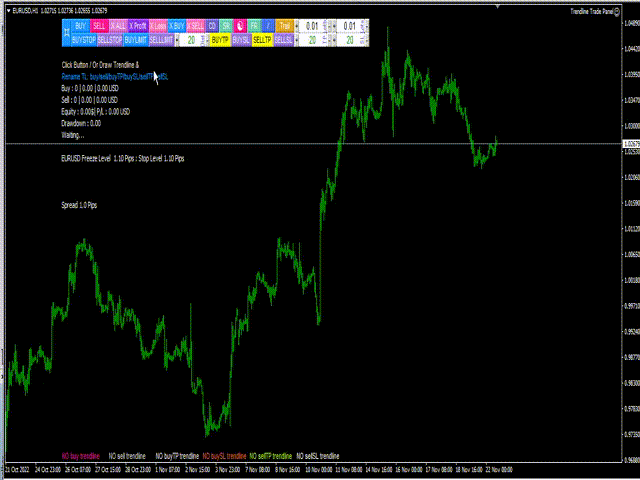Image resolution: width=640 pixels, height=480 pixels.
Task: Click the 'NO sellSL trendline' label
Action: [318, 456]
